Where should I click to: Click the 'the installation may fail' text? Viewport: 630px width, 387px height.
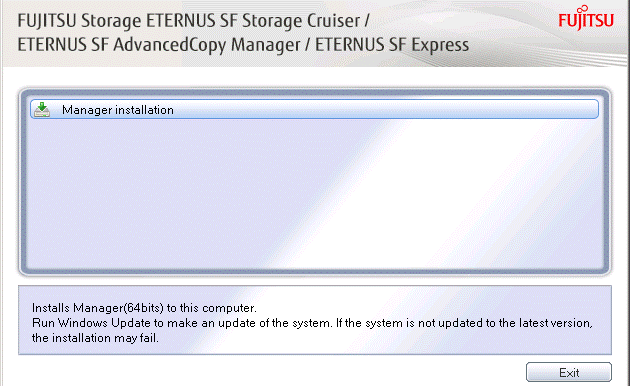tap(95, 338)
